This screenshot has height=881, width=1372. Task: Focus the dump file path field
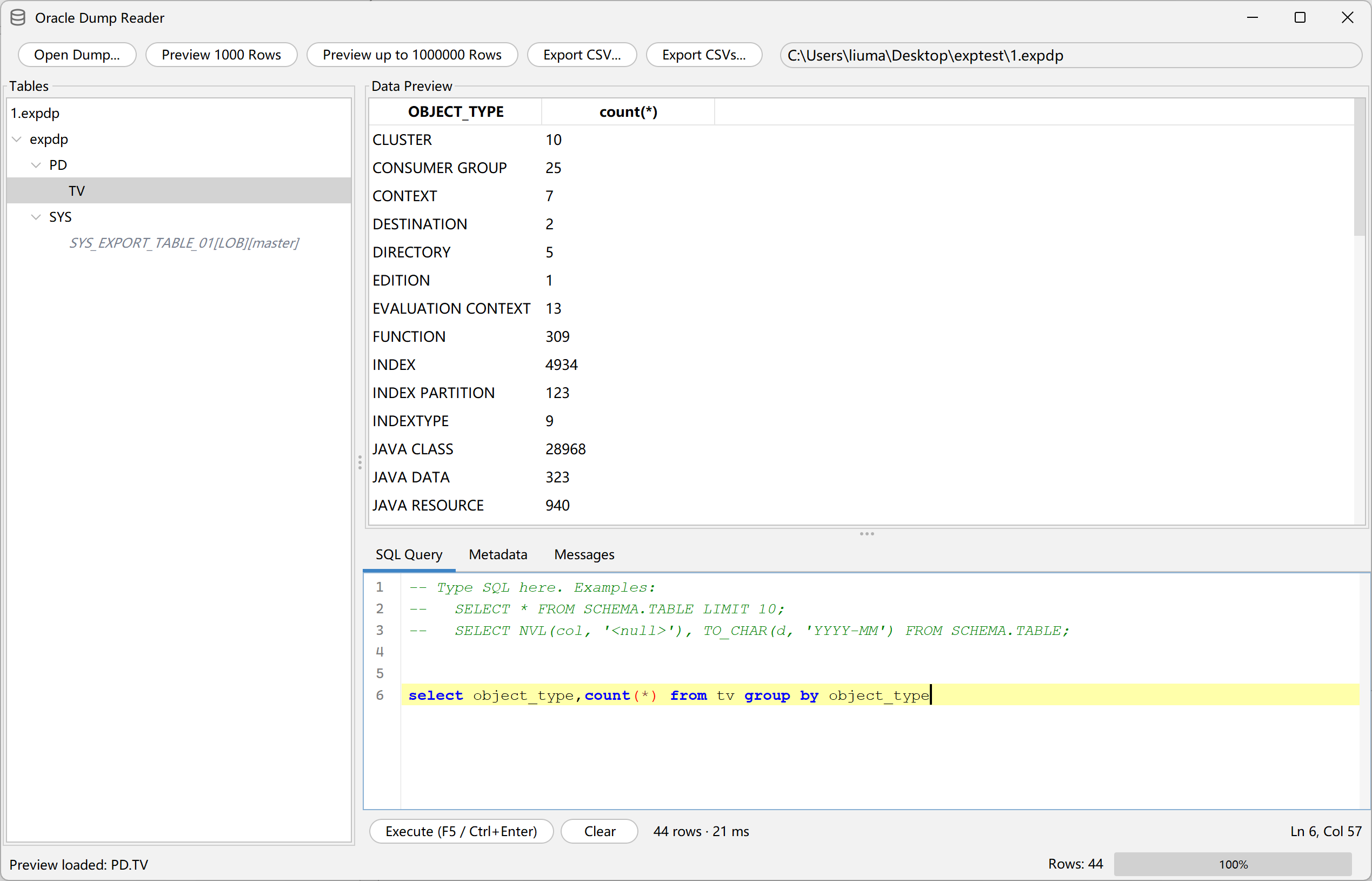1071,56
